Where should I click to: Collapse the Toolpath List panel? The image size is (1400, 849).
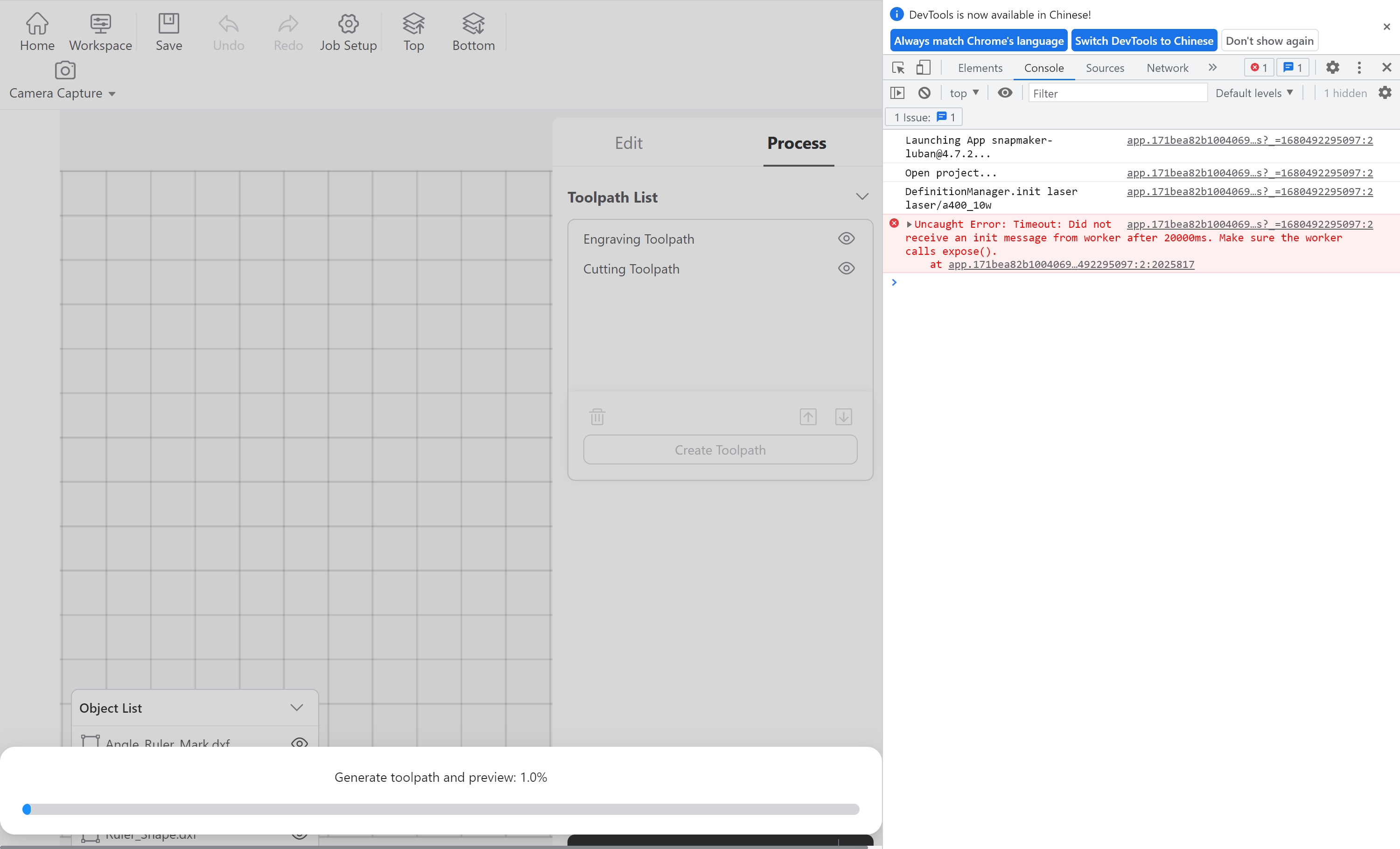[x=862, y=196]
